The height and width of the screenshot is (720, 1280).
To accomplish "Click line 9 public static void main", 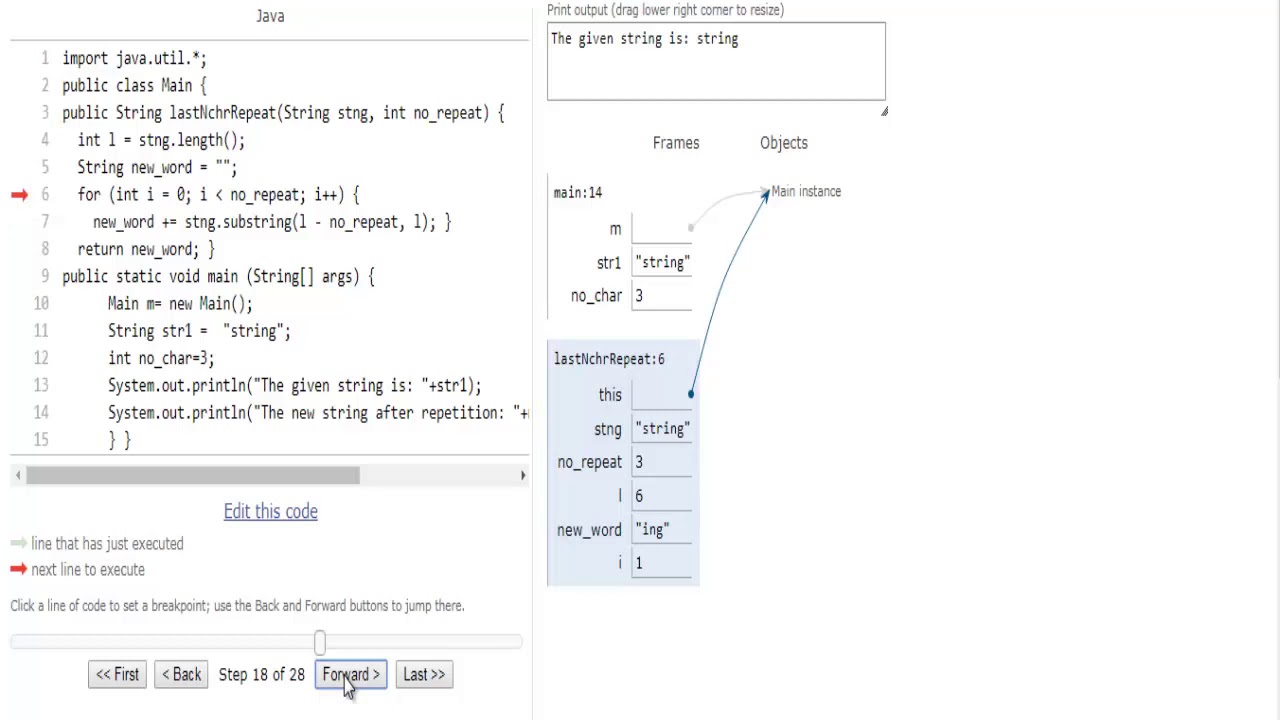I will pos(218,277).
